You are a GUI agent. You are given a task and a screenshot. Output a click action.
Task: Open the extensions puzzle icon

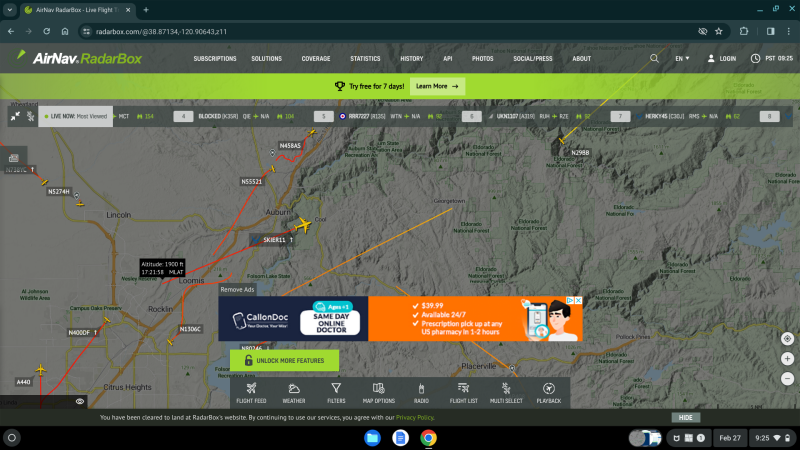coord(744,32)
